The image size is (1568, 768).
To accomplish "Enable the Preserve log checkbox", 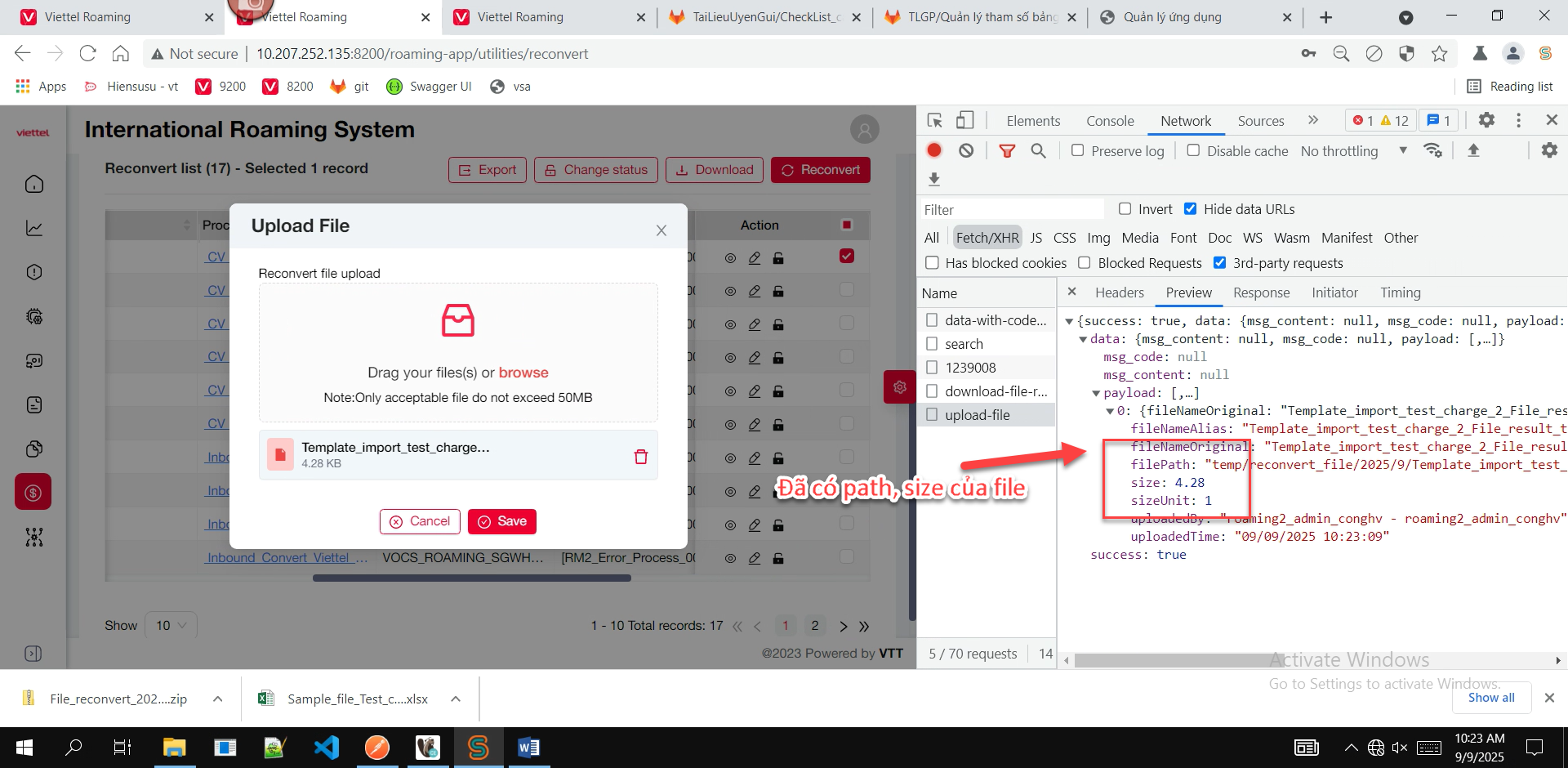I will point(1078,150).
